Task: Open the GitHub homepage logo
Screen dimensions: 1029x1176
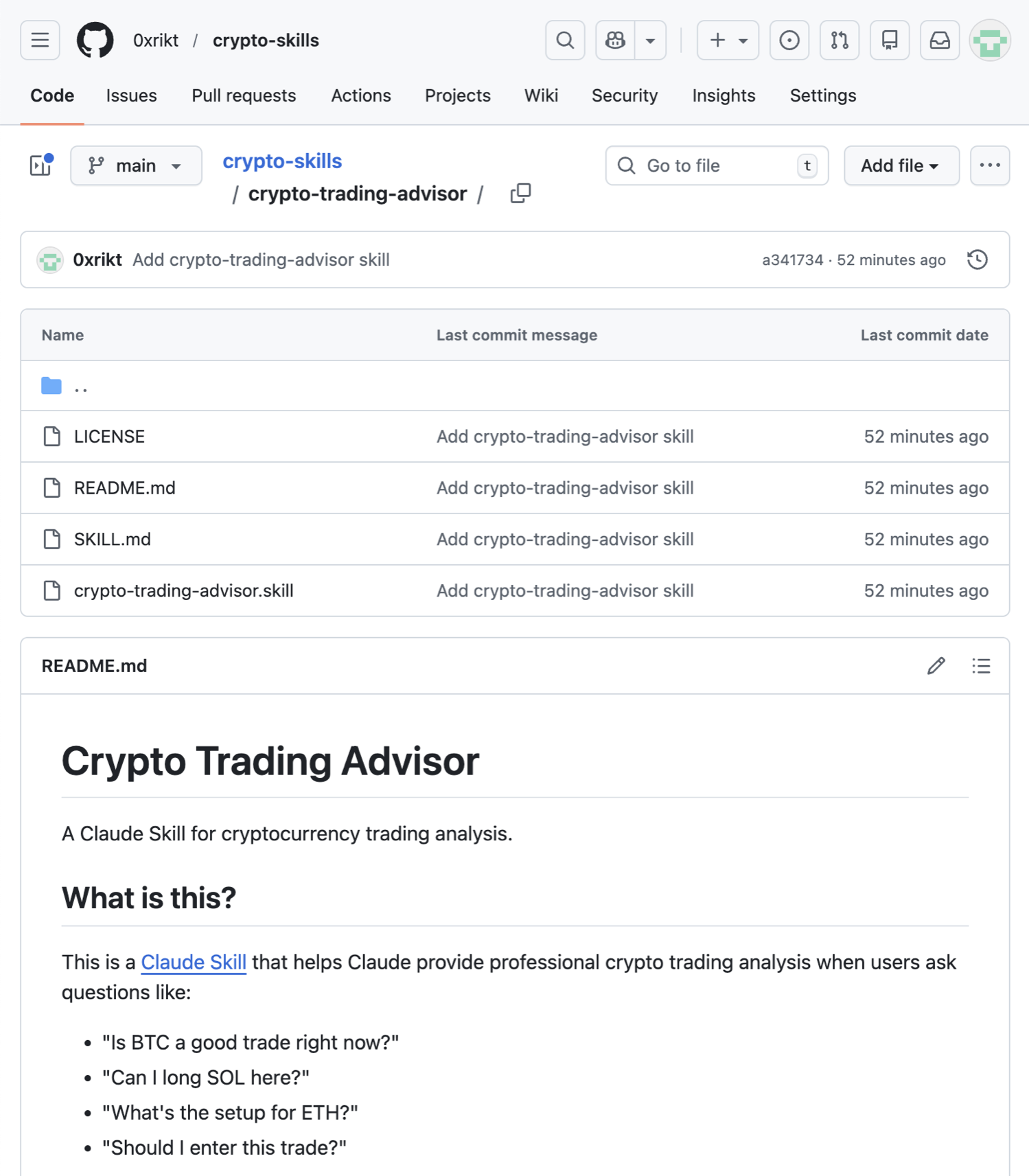Action: pos(95,41)
